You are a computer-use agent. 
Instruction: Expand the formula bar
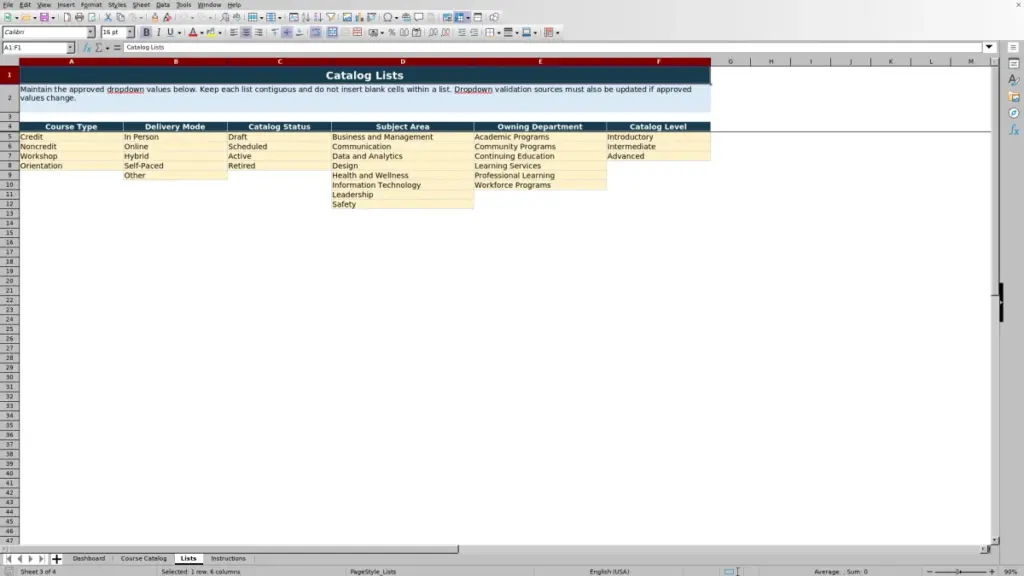coord(989,47)
